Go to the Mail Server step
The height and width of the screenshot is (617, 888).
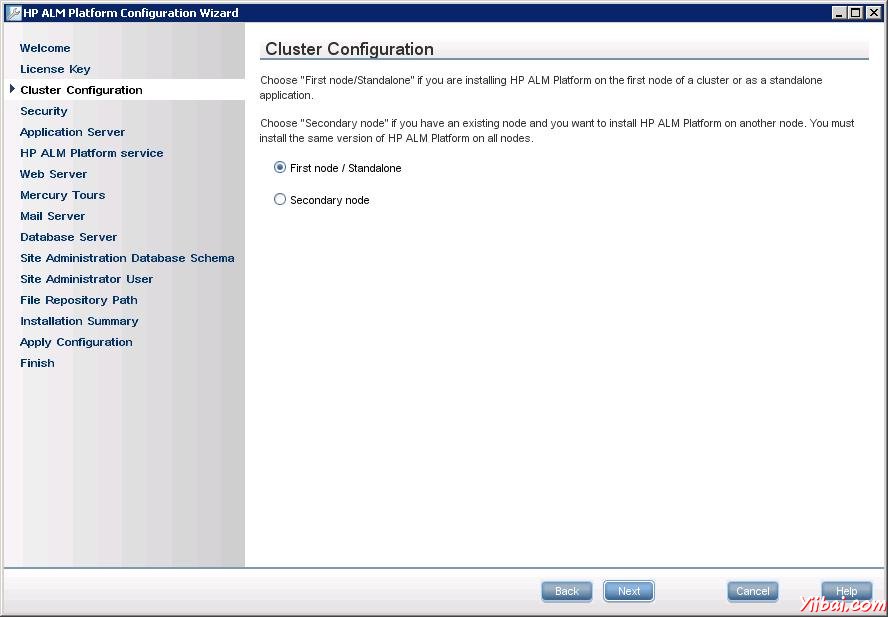point(53,216)
